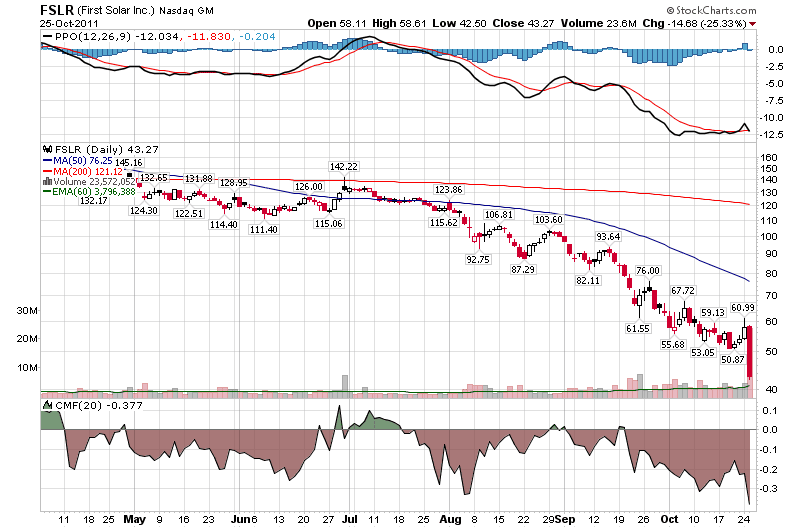Click the 145.16 price label
The height and width of the screenshot is (528, 800).
coord(129,163)
